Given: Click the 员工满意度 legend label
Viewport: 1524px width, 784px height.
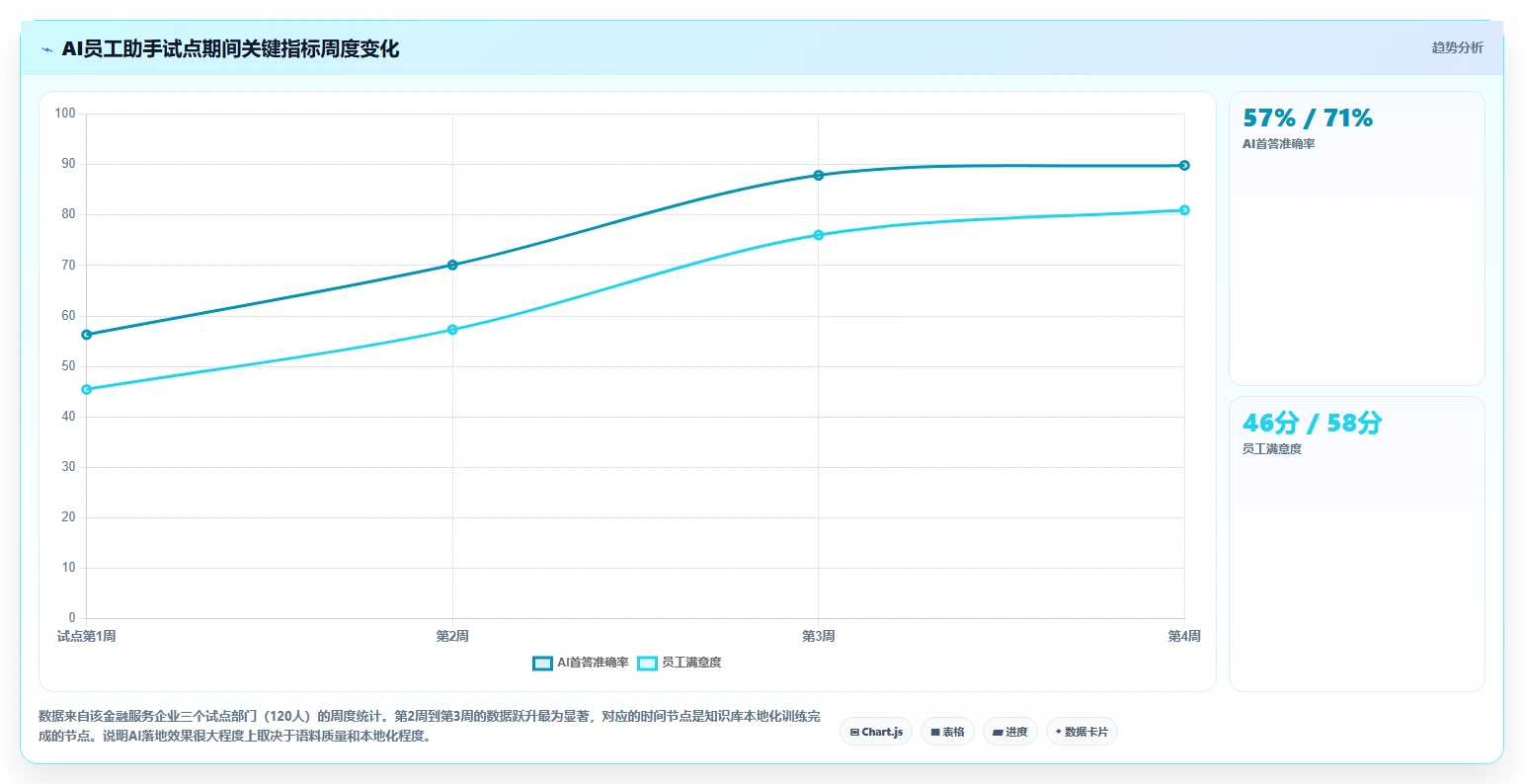Looking at the screenshot, I should tap(691, 663).
